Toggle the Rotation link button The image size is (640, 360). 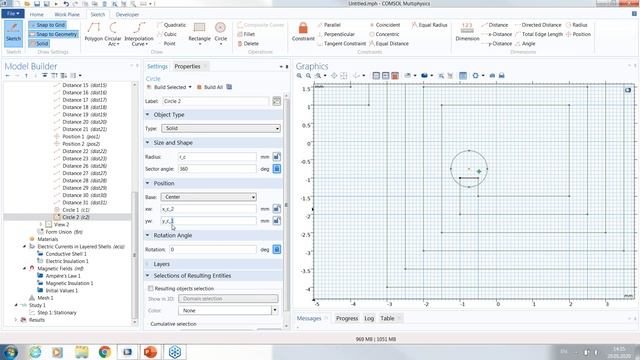pyautogui.click(x=276, y=249)
